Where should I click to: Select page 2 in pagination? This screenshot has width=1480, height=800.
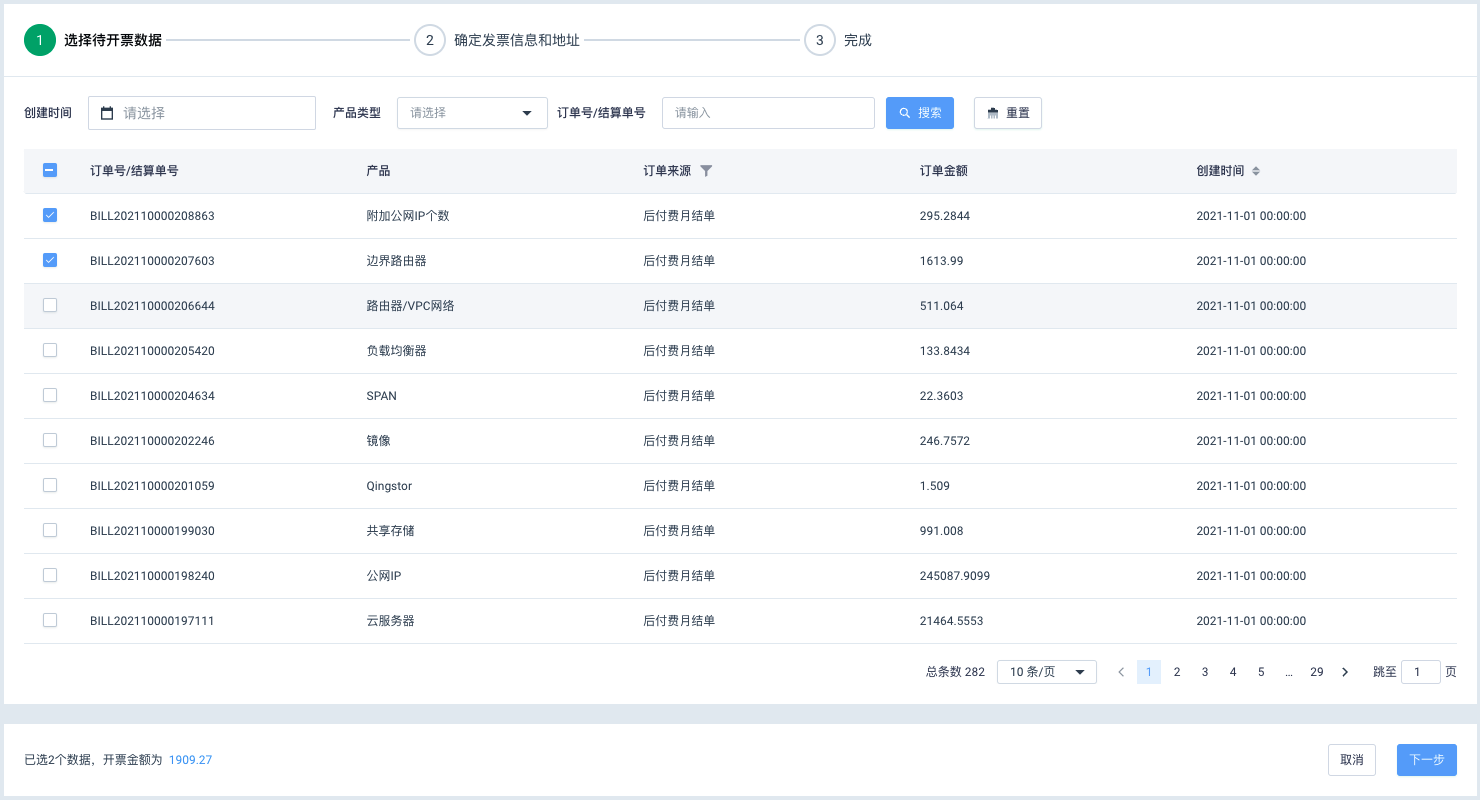(x=1177, y=672)
